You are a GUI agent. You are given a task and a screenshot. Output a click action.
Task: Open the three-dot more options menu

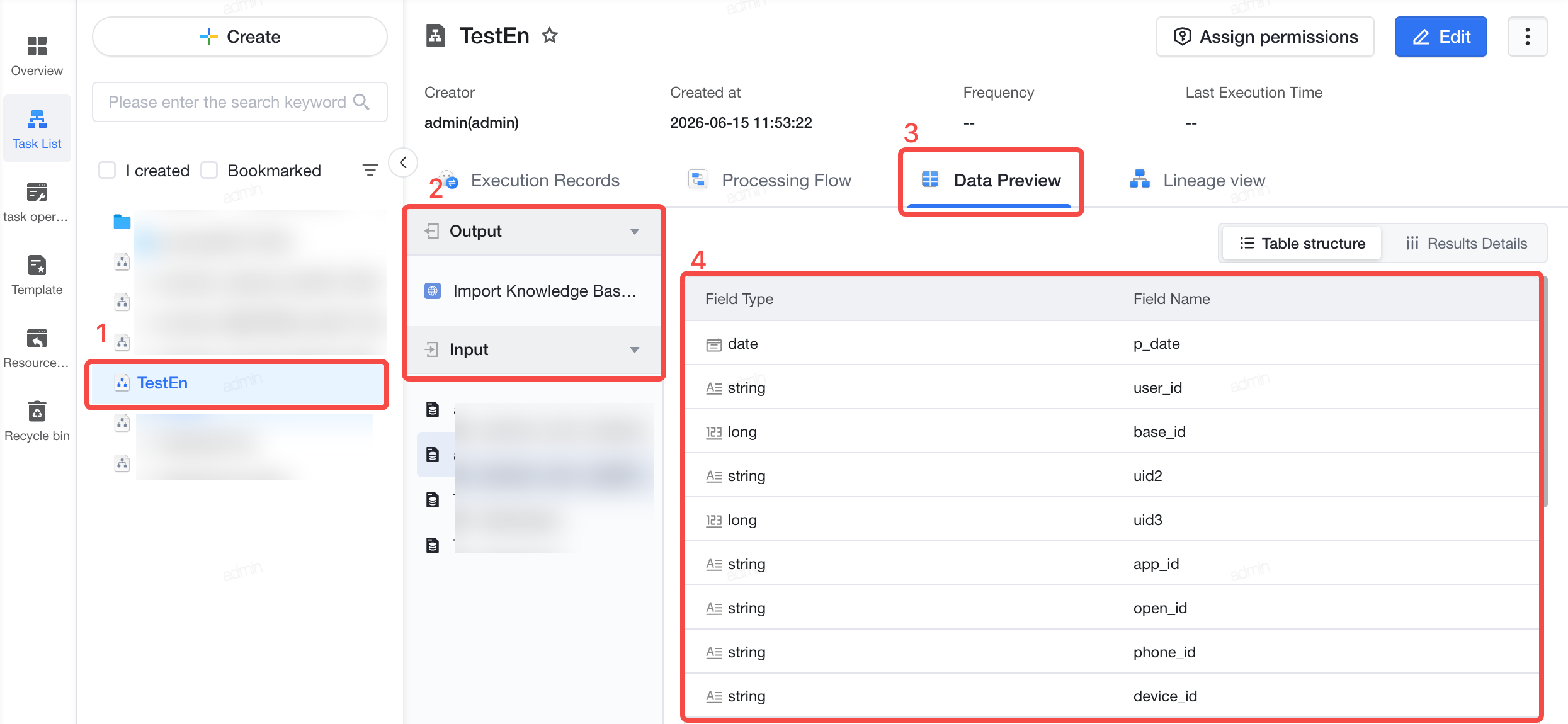click(x=1527, y=37)
